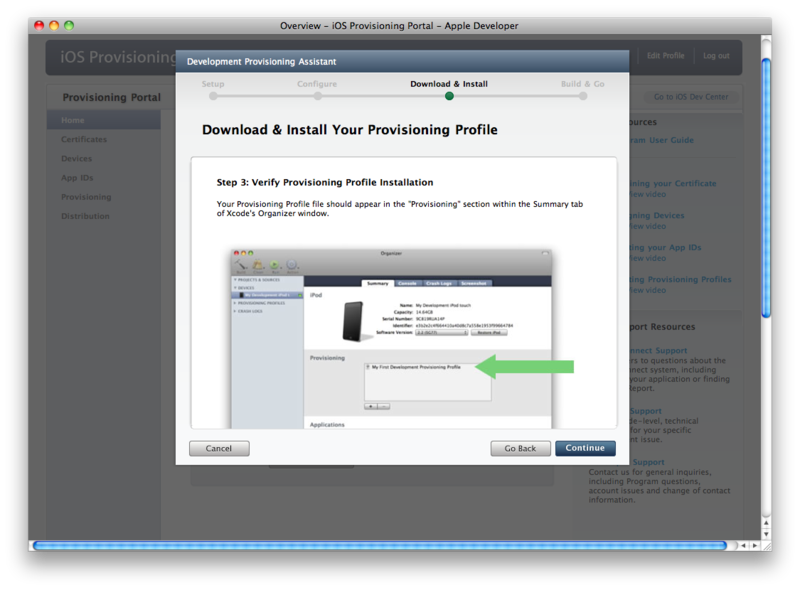The width and height of the screenshot is (800, 590).
Task: Open Certificates in the portal sidebar
Action: 84,139
